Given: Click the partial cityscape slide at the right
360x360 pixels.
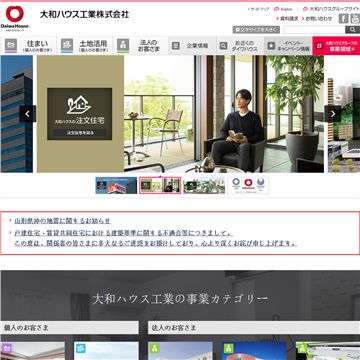Looking at the screenshot, I should click(344, 114).
